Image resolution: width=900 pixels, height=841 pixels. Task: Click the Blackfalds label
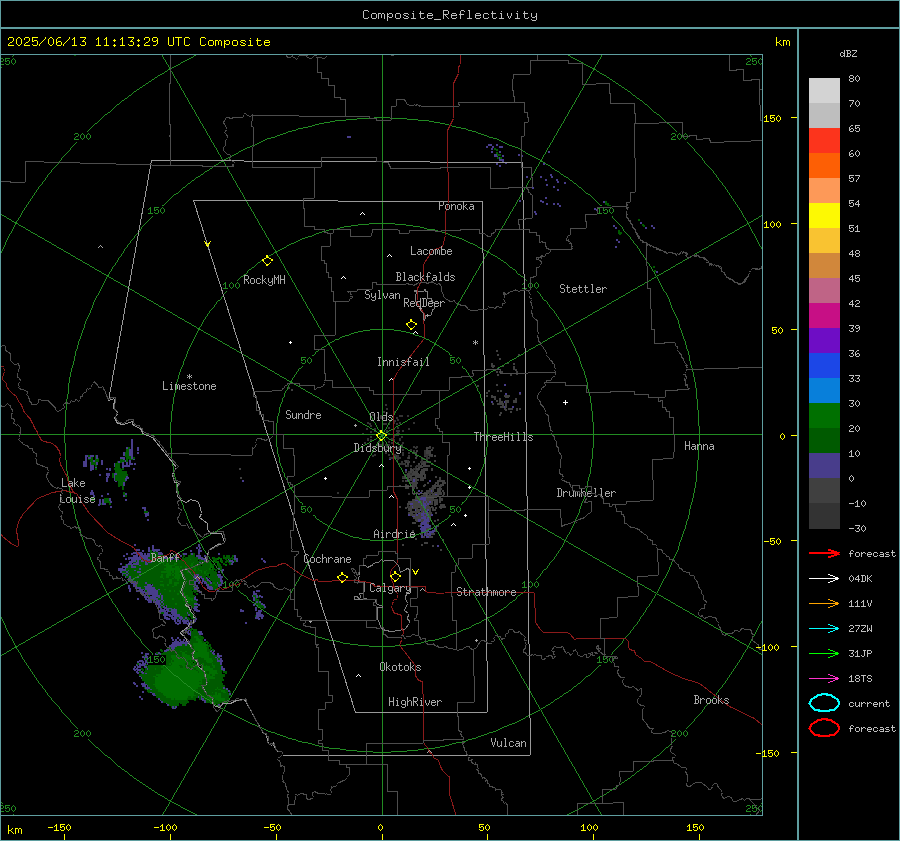point(425,277)
